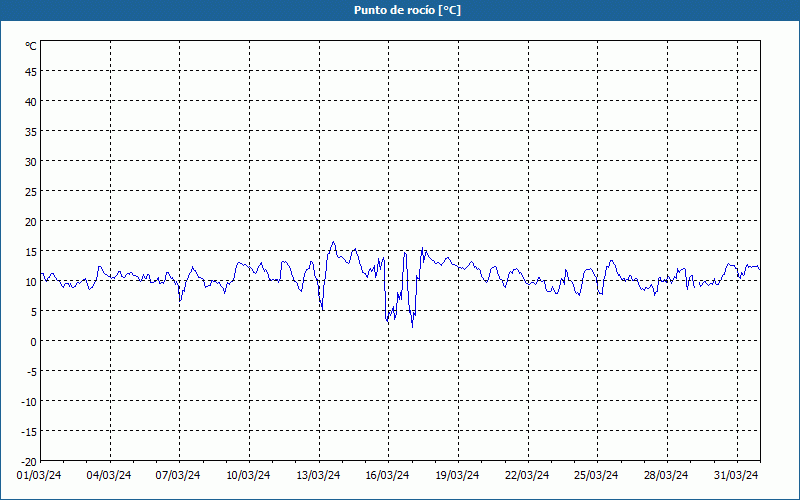Click the y-axis value 30
The image size is (800, 500).
[x=31, y=162]
